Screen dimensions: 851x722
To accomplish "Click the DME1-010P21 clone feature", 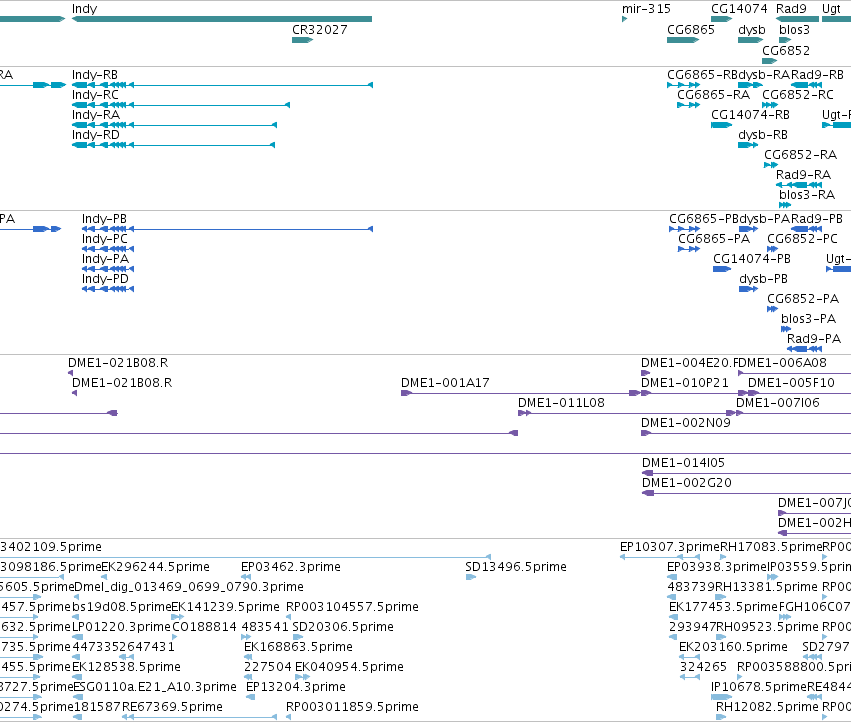I will (694, 393).
